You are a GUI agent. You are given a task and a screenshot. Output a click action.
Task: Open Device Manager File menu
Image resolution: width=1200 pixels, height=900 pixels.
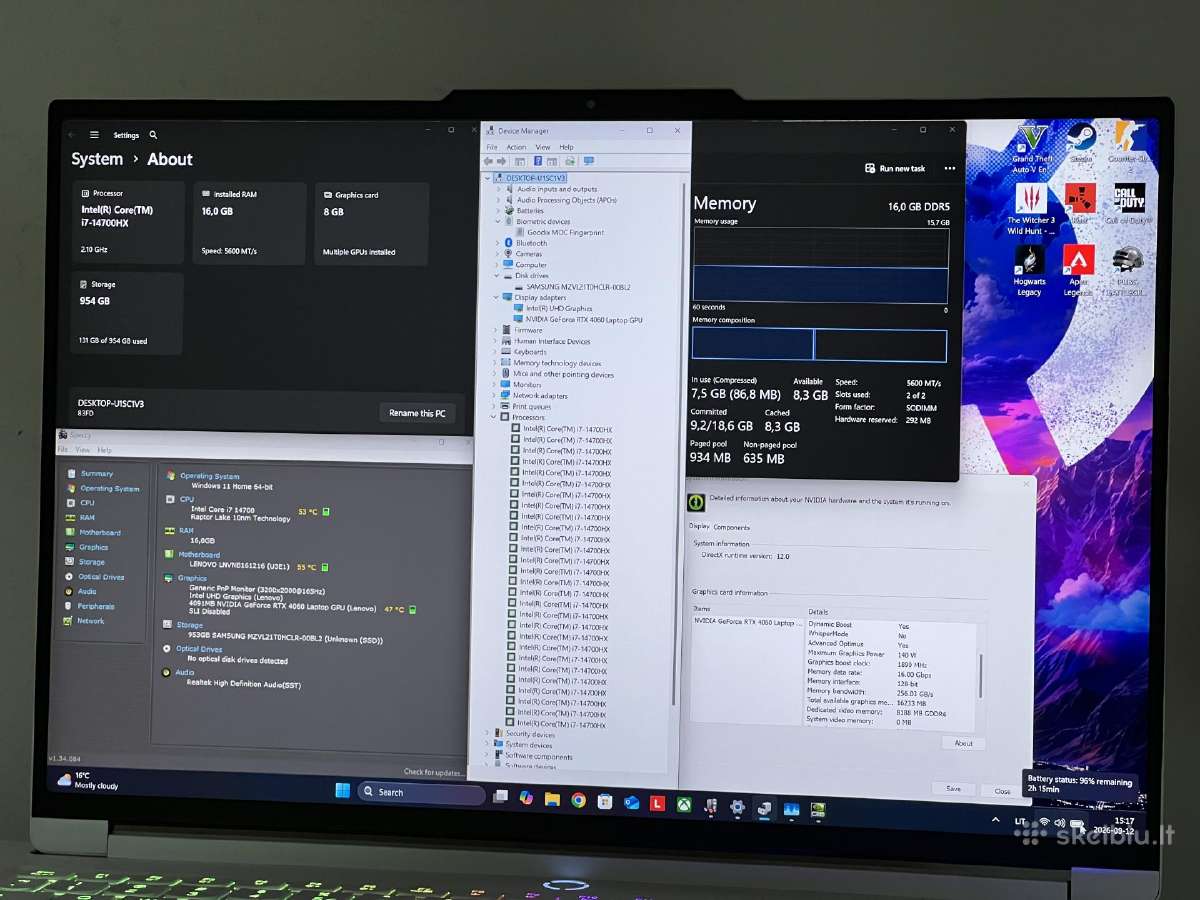(x=492, y=147)
